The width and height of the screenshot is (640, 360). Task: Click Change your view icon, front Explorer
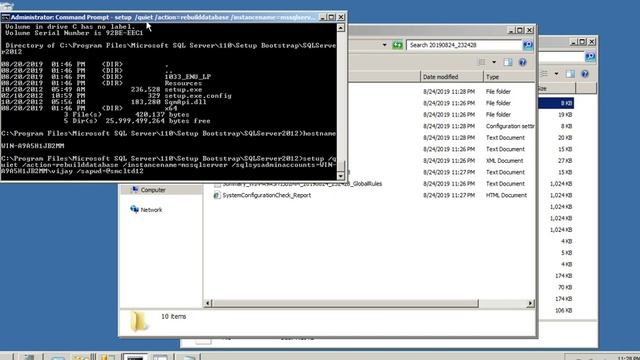pos(482,62)
